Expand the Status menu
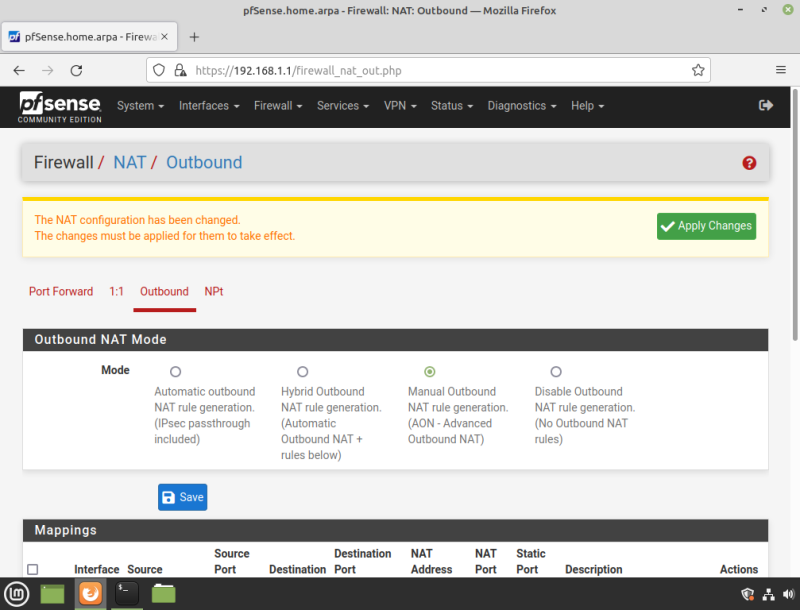800x610 pixels. tap(452, 106)
